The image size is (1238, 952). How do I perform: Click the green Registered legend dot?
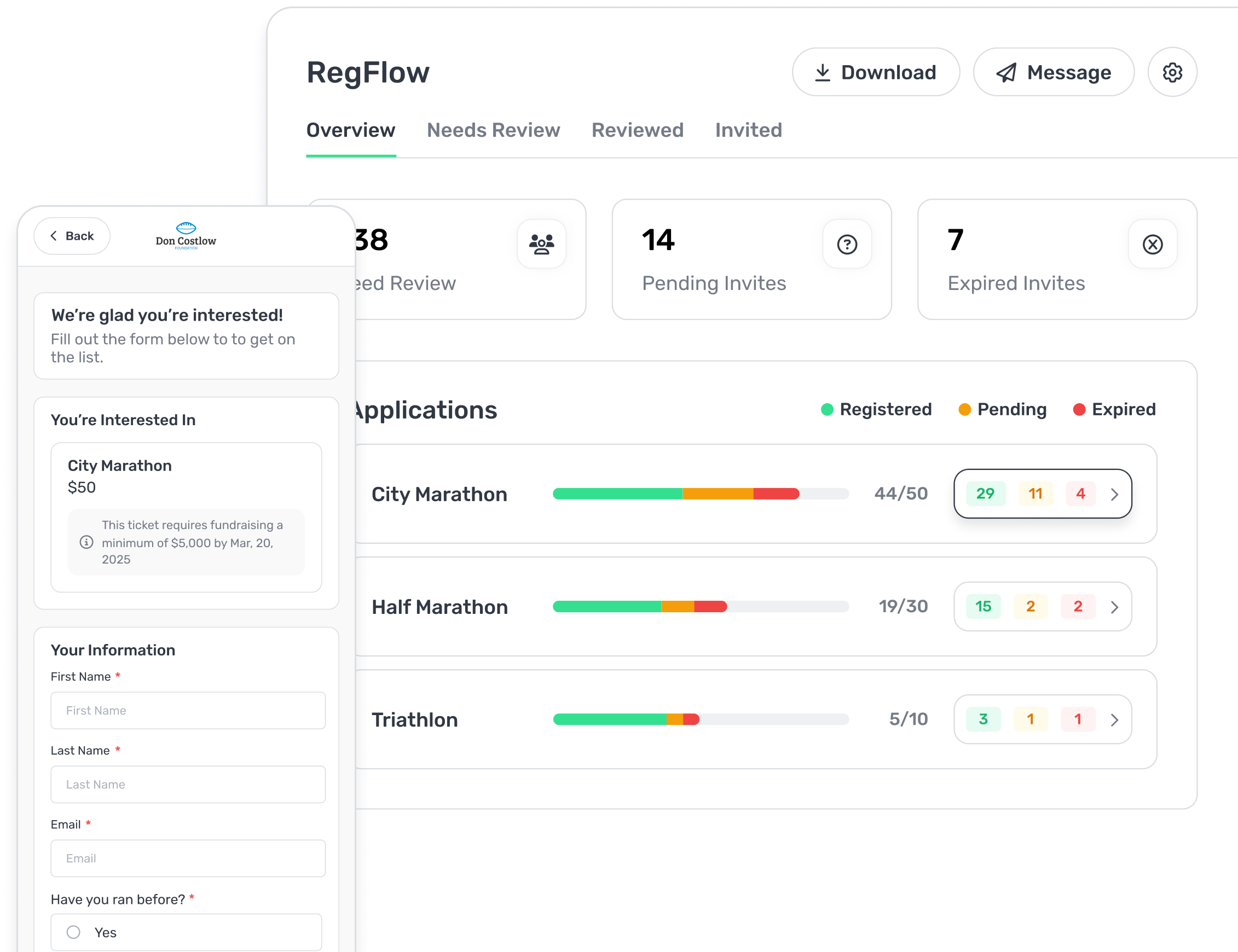(x=826, y=410)
